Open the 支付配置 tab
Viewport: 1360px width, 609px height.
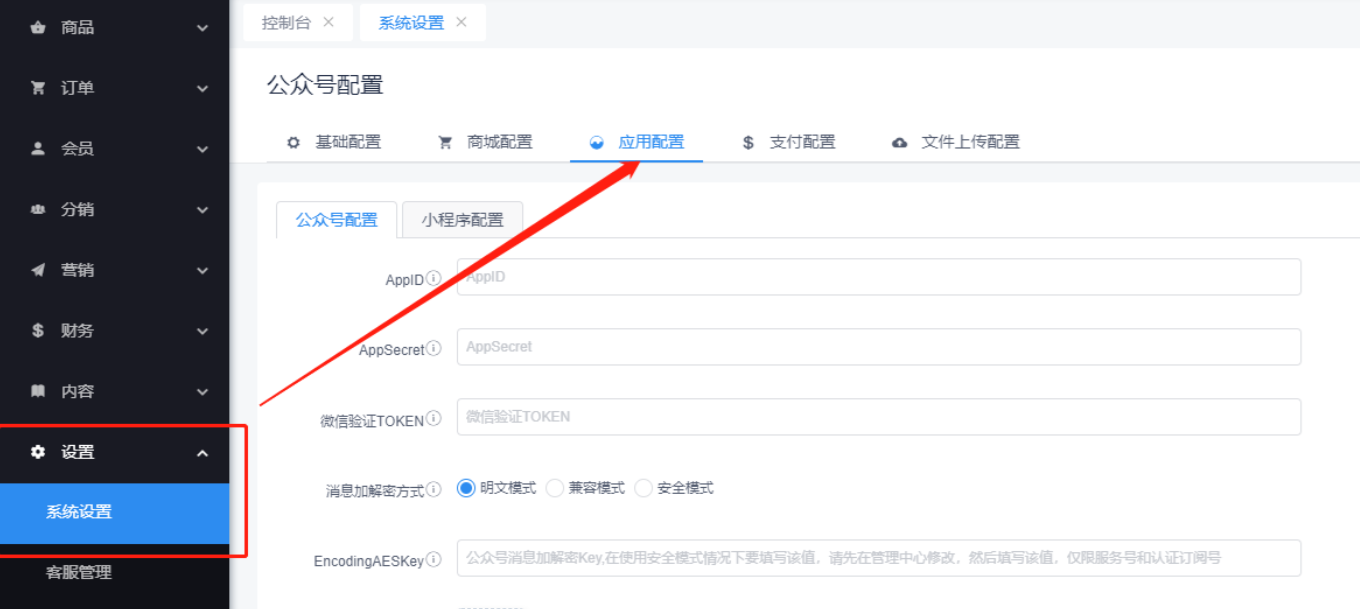788,142
